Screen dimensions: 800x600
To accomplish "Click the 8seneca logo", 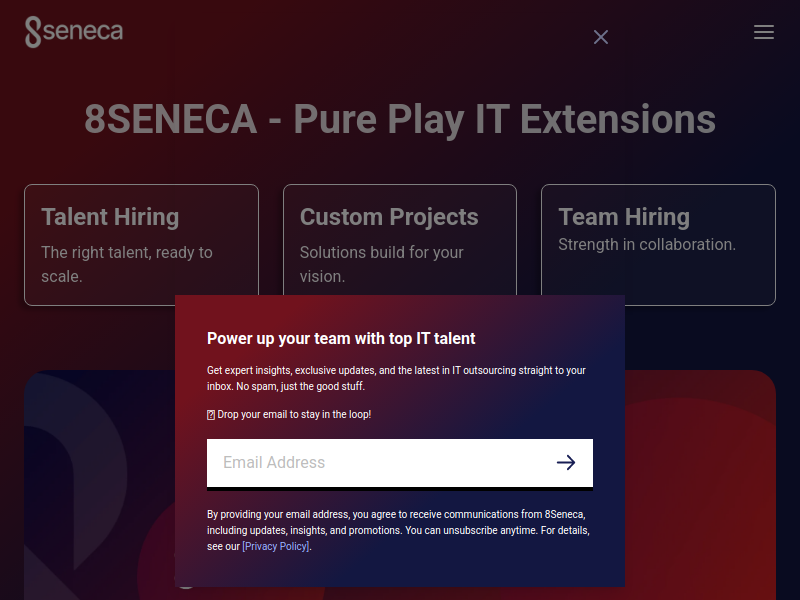I will pyautogui.click(x=74, y=32).
